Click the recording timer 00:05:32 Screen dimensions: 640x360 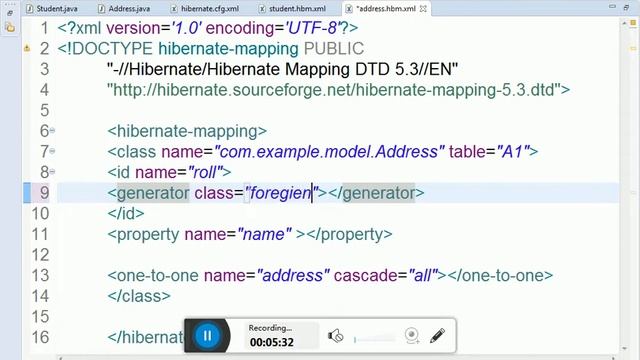[x=271, y=342]
